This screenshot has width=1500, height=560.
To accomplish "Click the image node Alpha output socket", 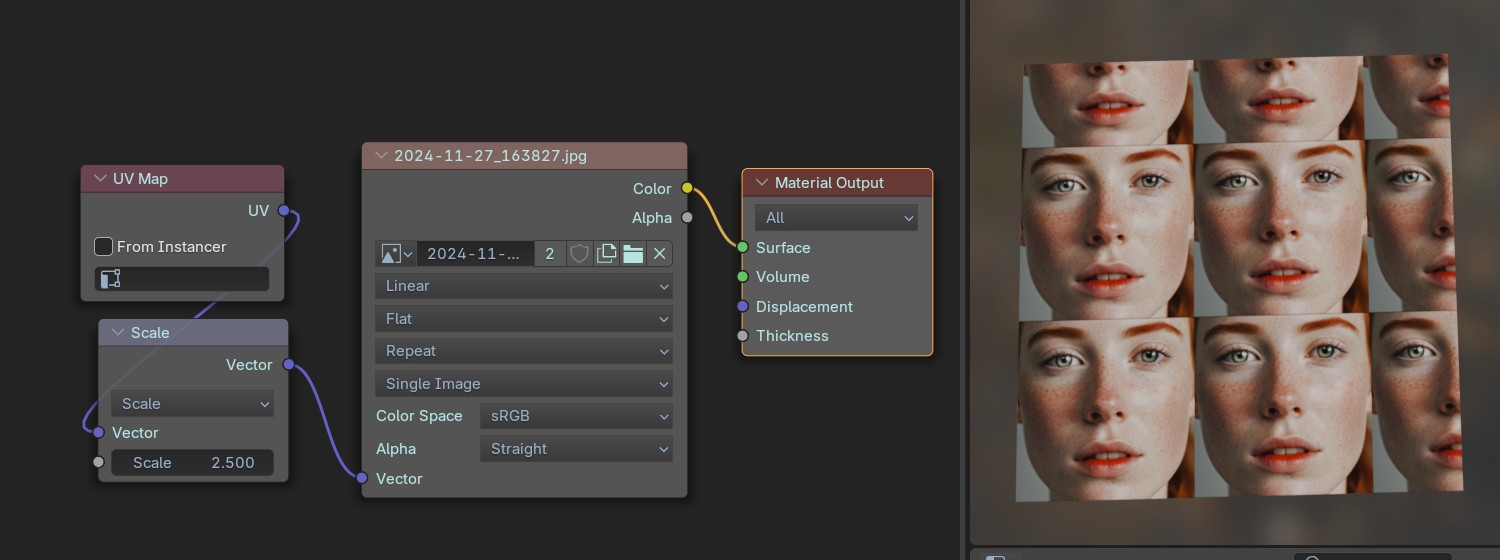I will click(x=687, y=218).
